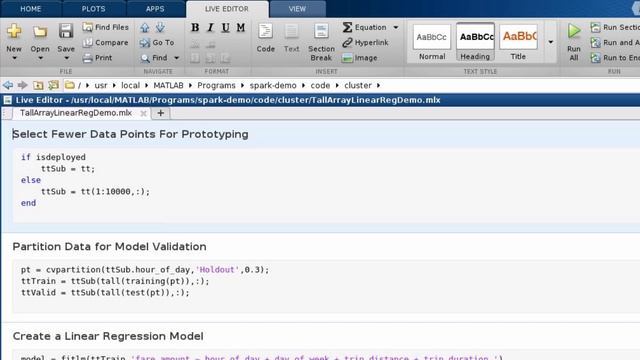Click the MATLAB path segment
This screenshot has width=640, height=360.
(168, 85)
